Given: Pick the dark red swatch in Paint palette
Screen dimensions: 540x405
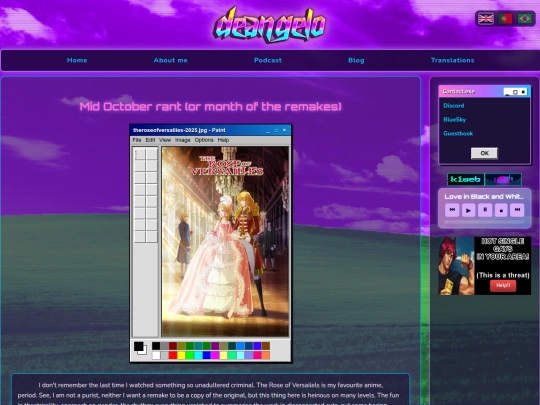Looking at the screenshot, I should point(173,346).
